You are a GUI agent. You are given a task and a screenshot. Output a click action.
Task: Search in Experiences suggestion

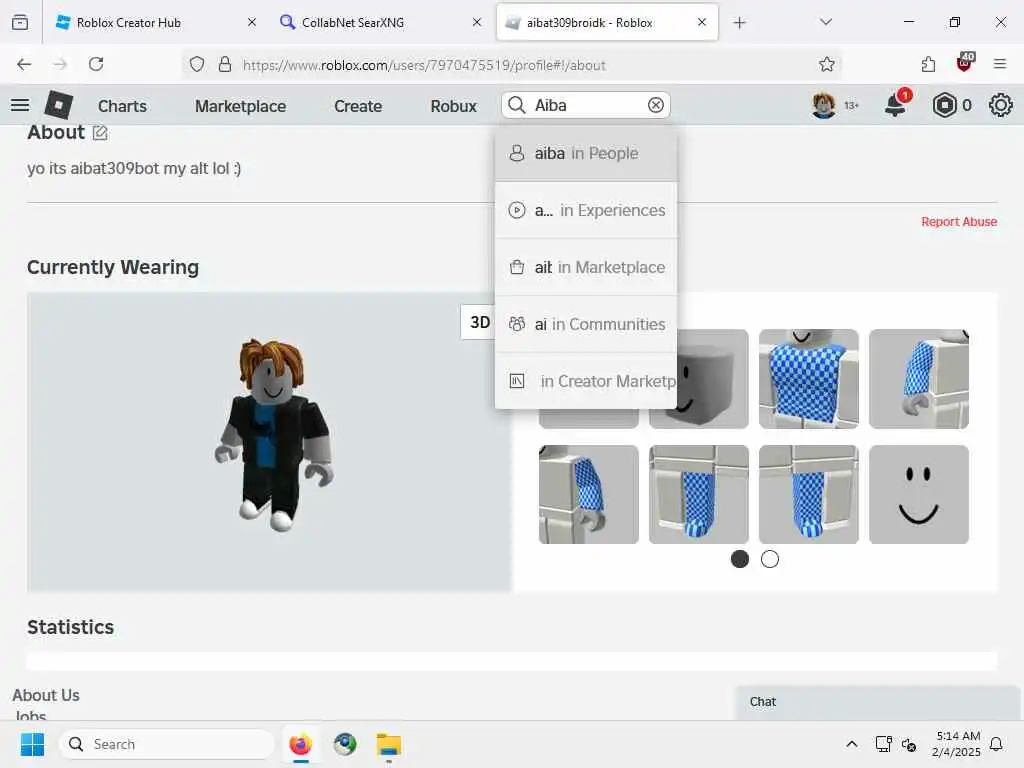(x=586, y=210)
